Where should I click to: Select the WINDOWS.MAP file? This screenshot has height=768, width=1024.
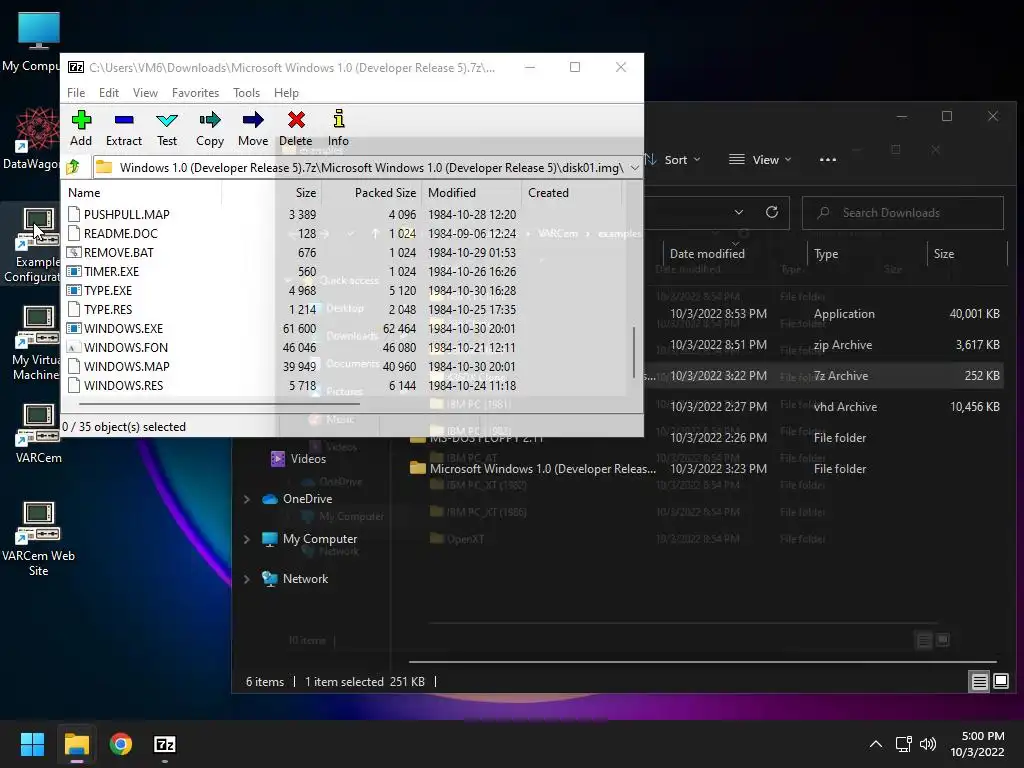[126, 366]
